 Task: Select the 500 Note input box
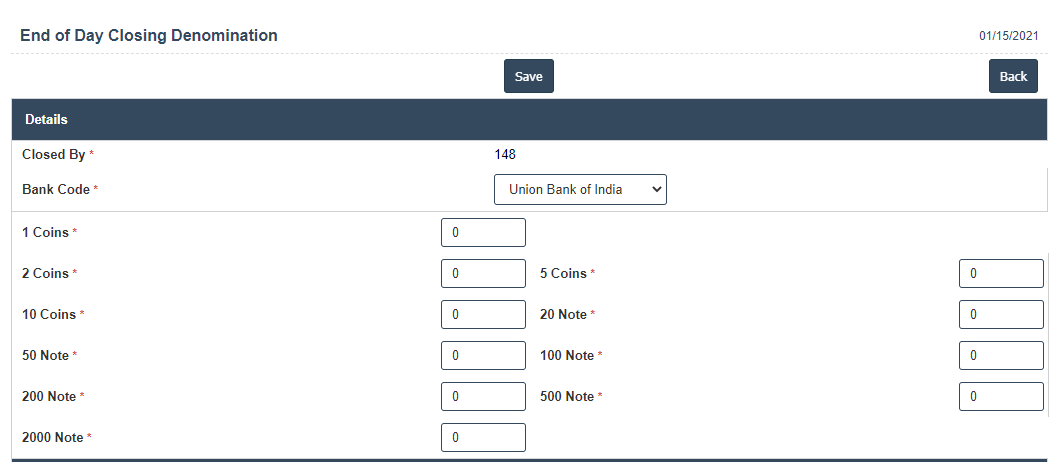pos(1000,396)
